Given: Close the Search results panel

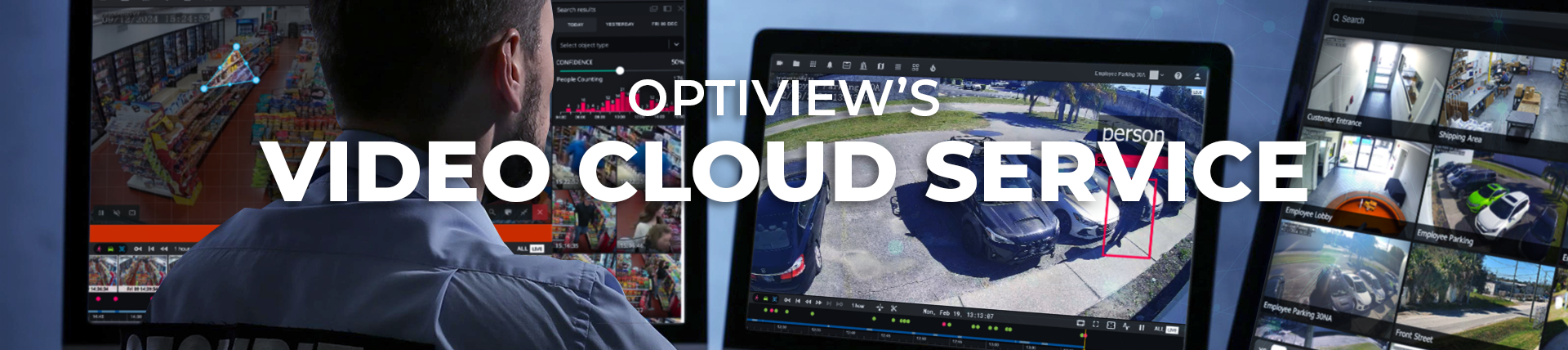Looking at the screenshot, I should pyautogui.click(x=681, y=8).
